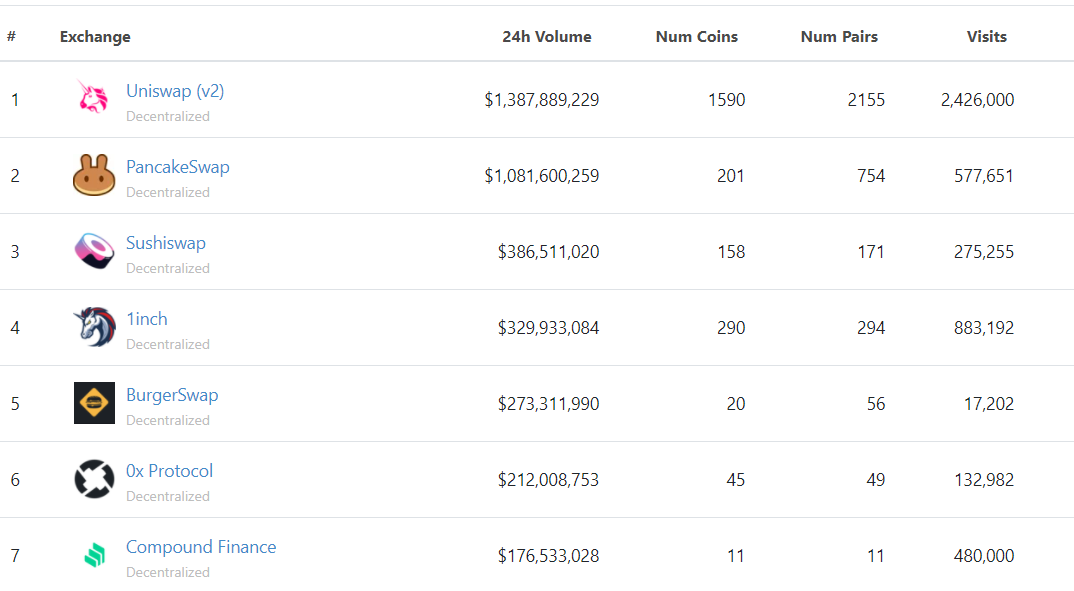Click the PancakeSwap bunny logo

[x=94, y=175]
